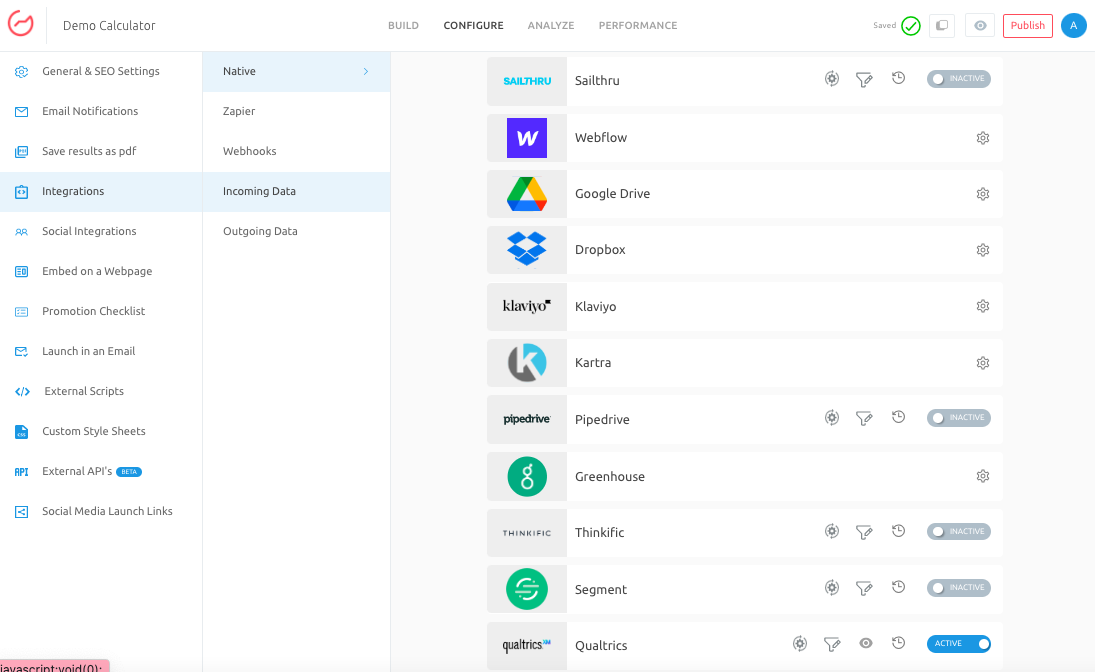Open Thinkific filter-edit icon

click(865, 532)
